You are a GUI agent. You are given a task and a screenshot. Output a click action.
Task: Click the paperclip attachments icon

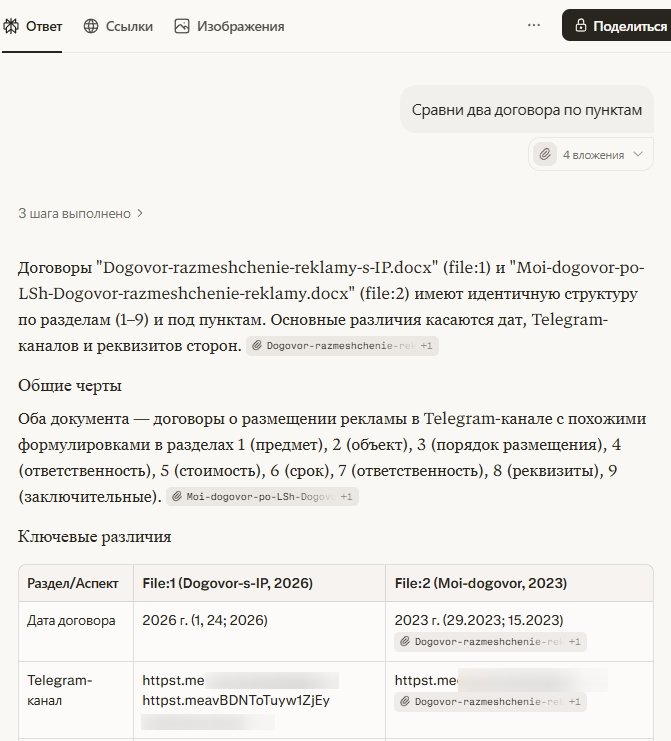tap(545, 155)
